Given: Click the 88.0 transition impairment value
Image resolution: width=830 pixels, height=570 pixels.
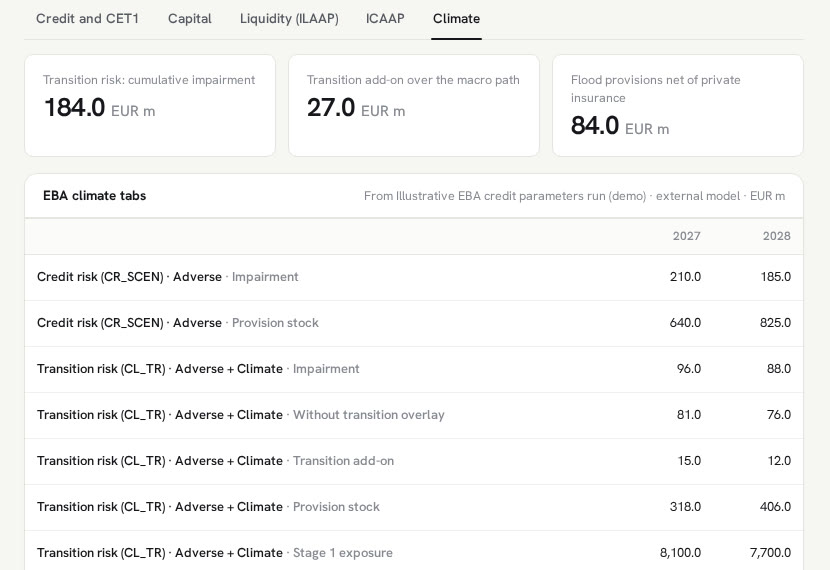Looking at the screenshot, I should click(x=779, y=369).
